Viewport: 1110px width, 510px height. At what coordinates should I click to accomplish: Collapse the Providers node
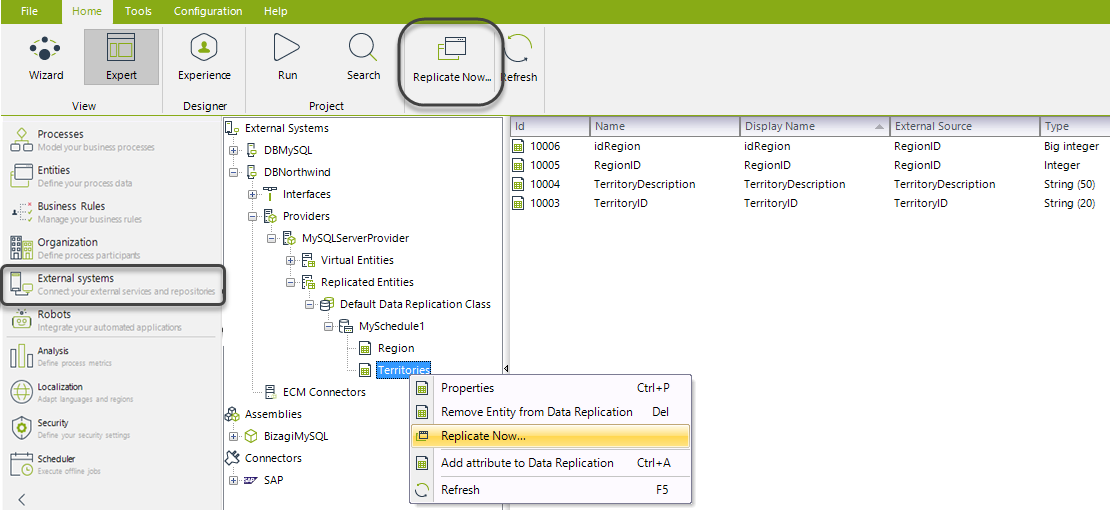(x=253, y=216)
